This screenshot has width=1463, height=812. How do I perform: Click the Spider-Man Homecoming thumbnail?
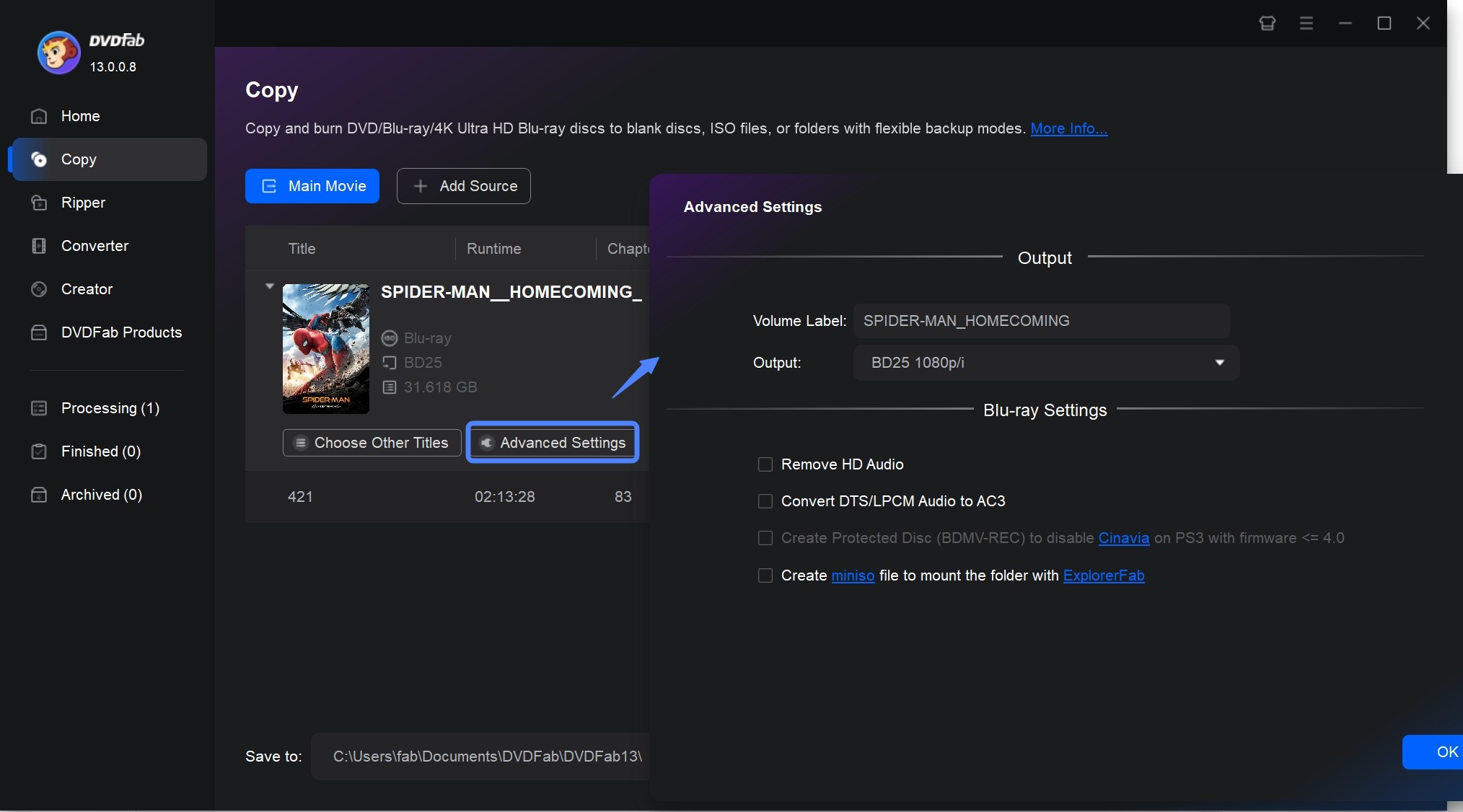click(325, 348)
